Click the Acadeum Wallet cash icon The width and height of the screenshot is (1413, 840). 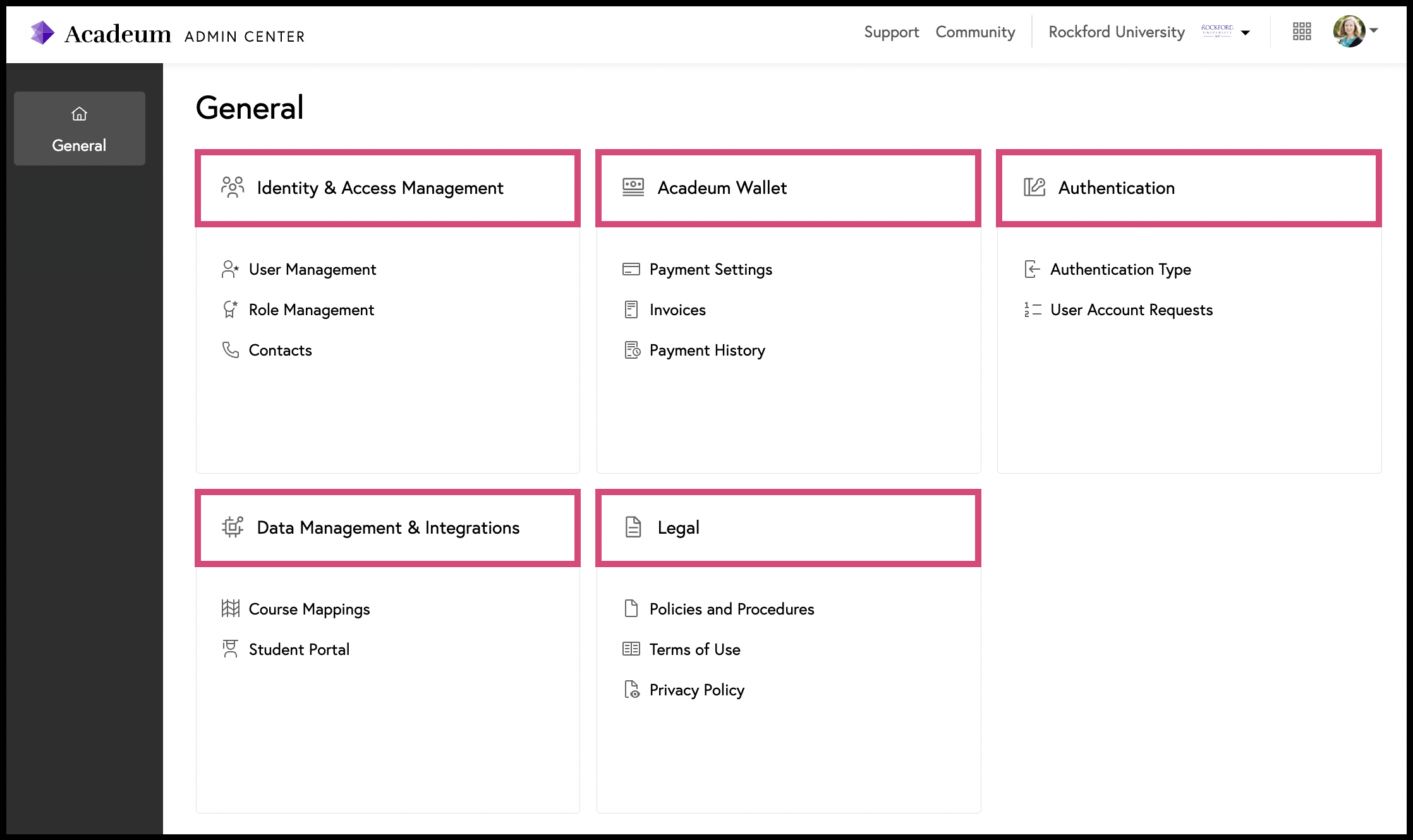[633, 188]
